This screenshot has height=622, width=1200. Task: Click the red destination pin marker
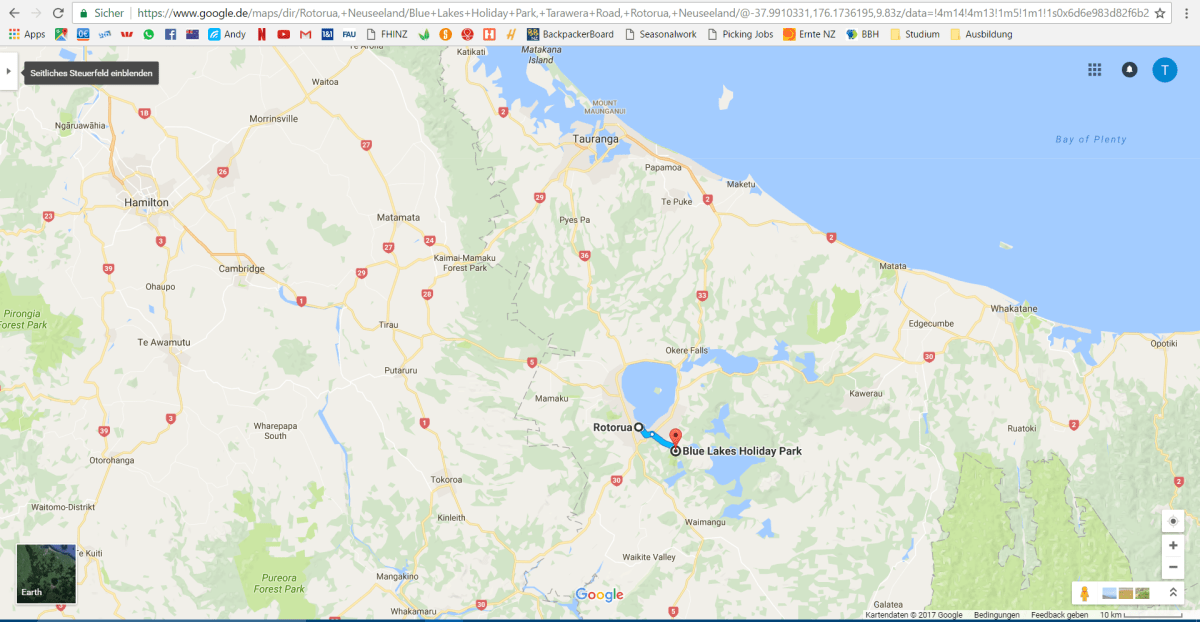[675, 438]
